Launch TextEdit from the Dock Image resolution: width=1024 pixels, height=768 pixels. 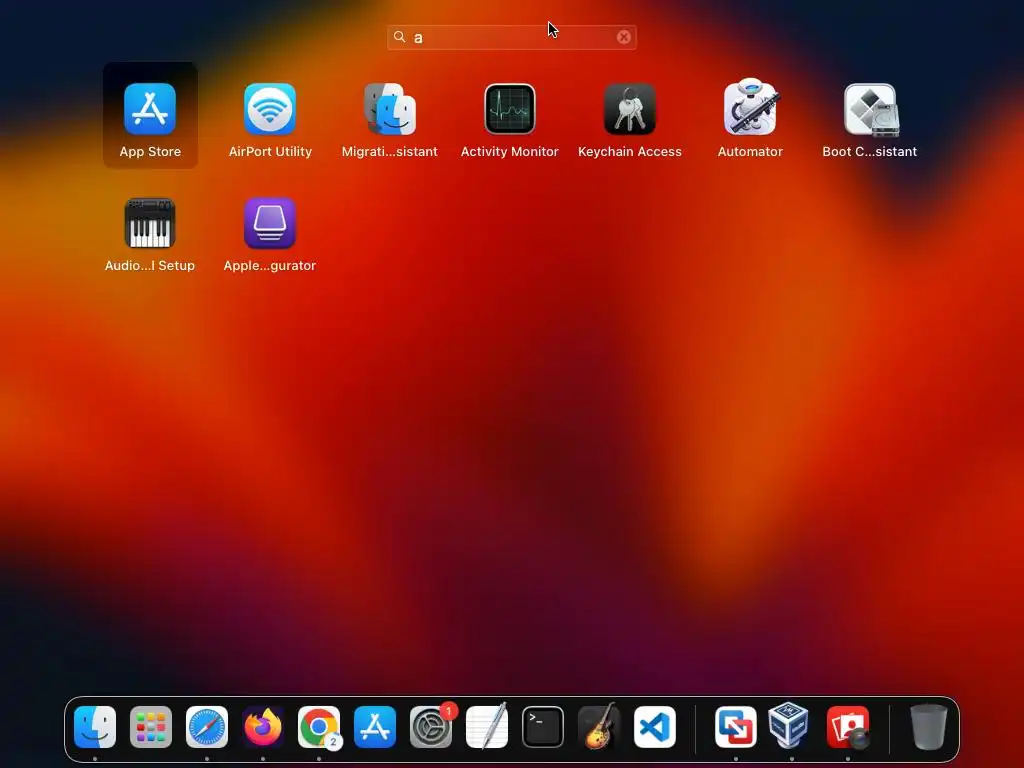click(487, 726)
